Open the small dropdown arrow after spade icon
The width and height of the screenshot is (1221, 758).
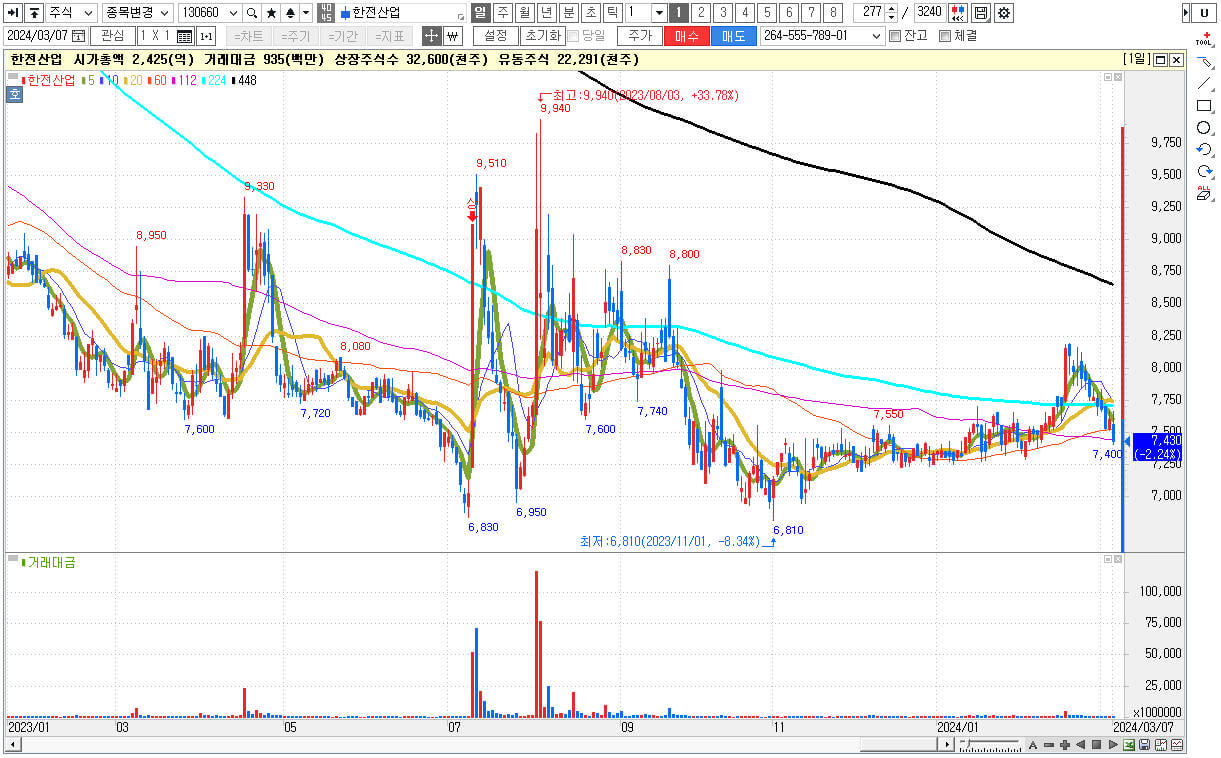tap(306, 13)
